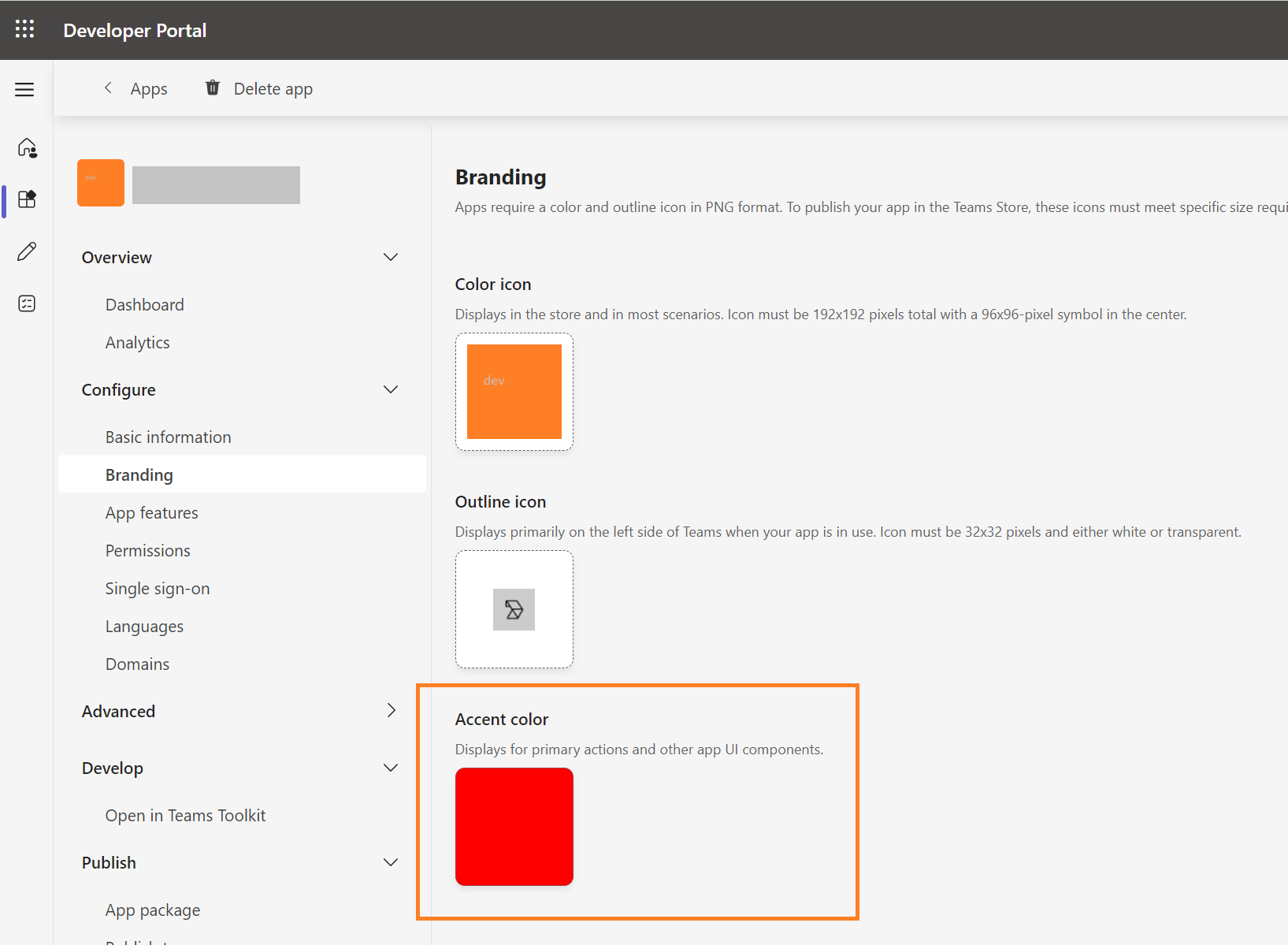The image size is (1288, 945).
Task: Go to the Single sign-on section
Action: pyautogui.click(x=157, y=587)
